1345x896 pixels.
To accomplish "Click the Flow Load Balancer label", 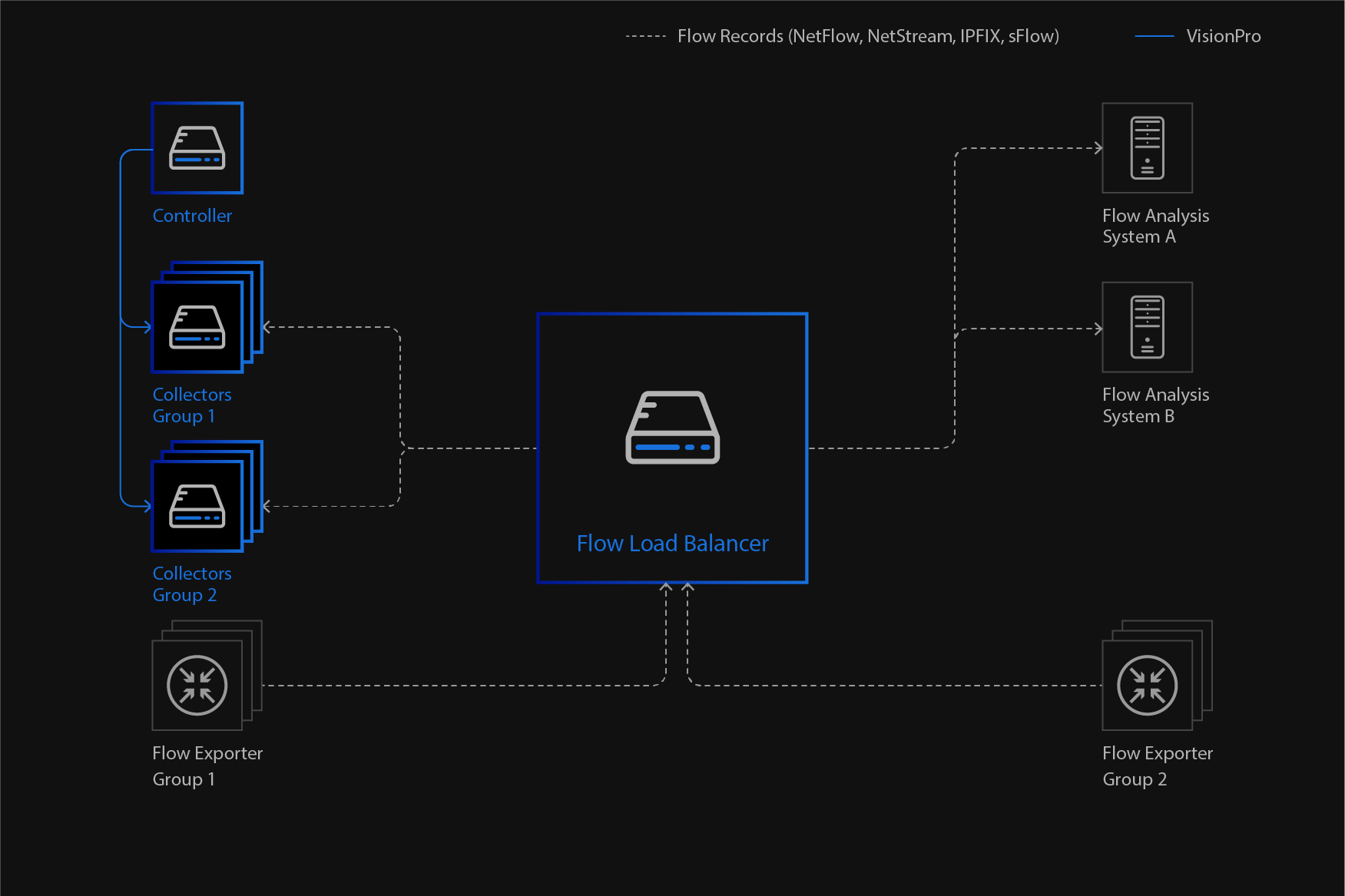I will coord(672,544).
